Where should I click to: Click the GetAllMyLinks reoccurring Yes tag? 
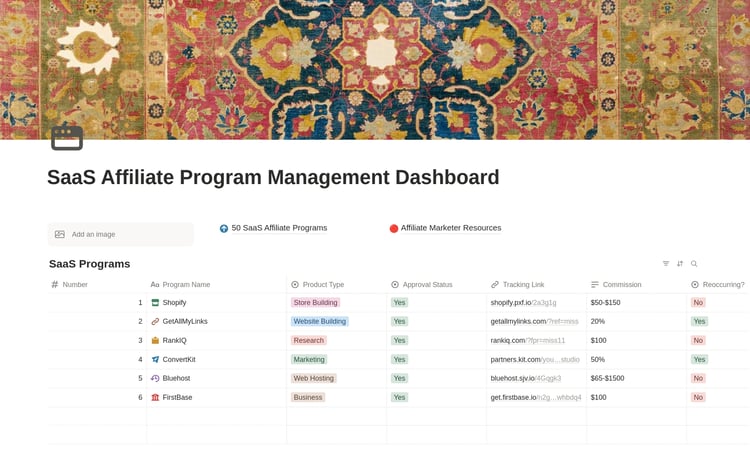(x=699, y=322)
